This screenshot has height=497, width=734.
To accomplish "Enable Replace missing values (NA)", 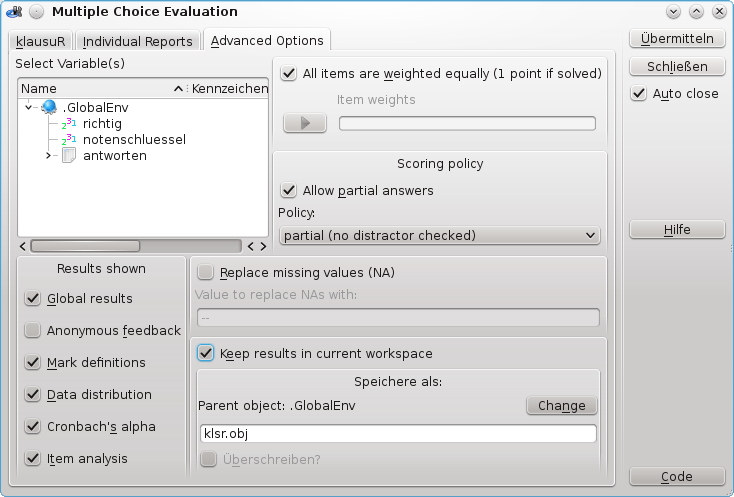I will tap(206, 272).
